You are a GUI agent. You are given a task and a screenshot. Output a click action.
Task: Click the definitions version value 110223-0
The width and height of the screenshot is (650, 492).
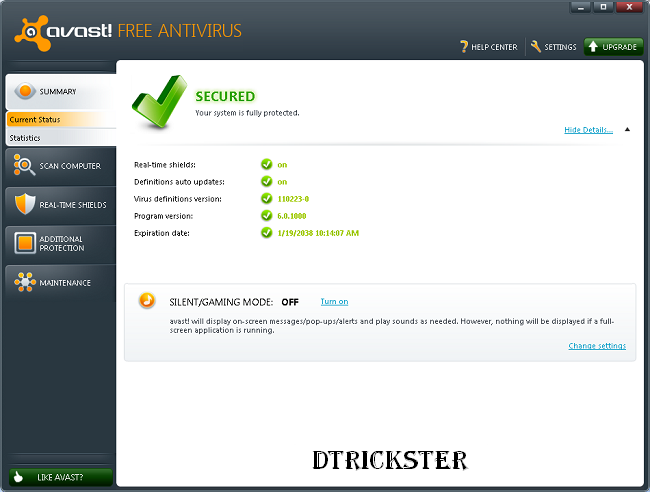tap(293, 199)
